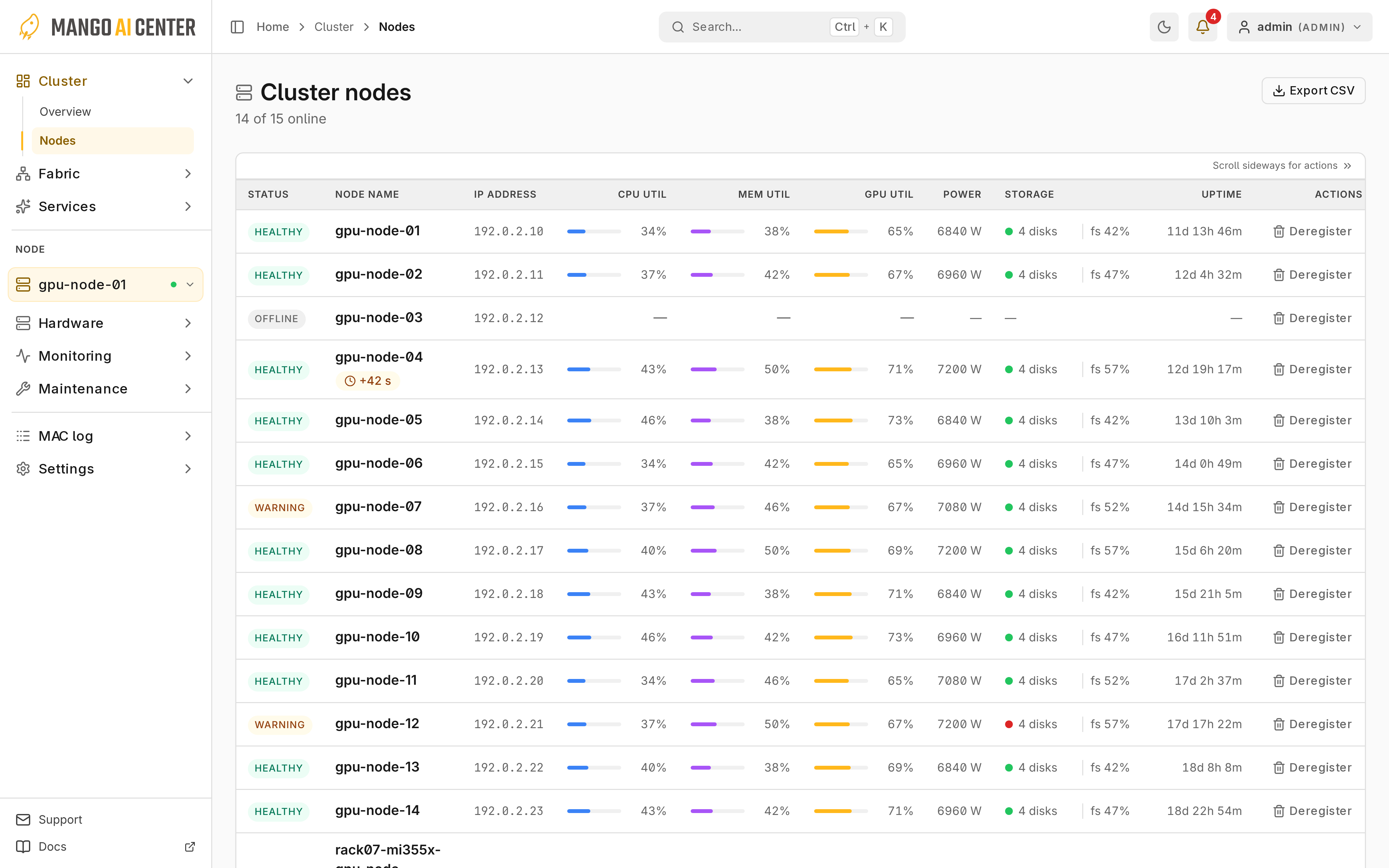Click the UPTIME column header
Screen dimensions: 1389x868
[x=1221, y=194]
